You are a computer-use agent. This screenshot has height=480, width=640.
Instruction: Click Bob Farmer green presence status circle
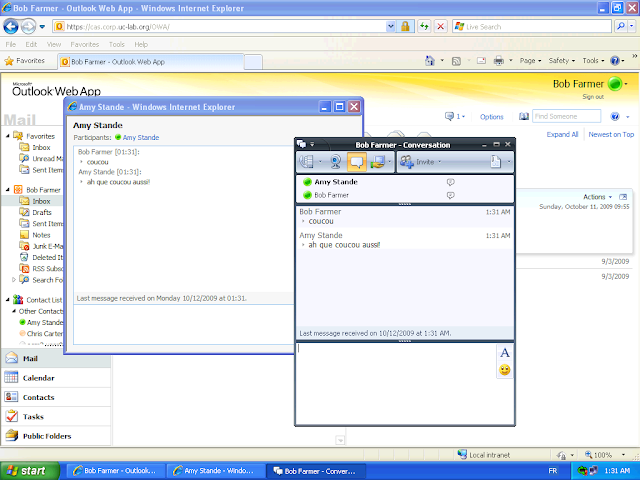[x=615, y=84]
